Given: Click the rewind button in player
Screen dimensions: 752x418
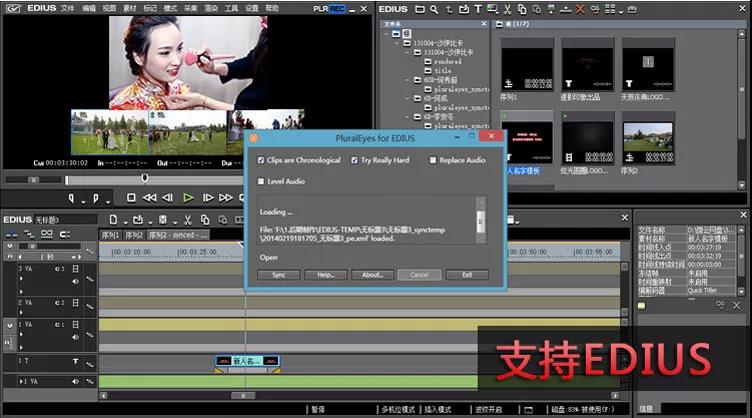Looking at the screenshot, I should tap(149, 197).
